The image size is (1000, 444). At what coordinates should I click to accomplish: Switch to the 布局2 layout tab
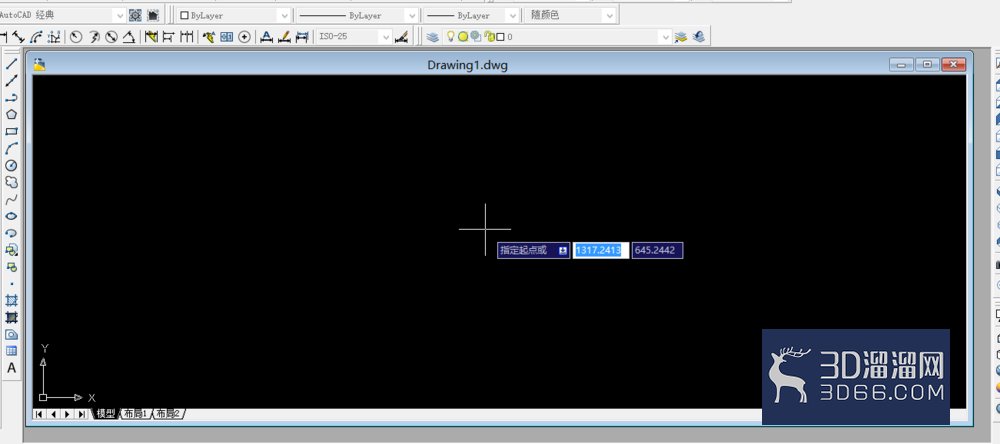169,414
